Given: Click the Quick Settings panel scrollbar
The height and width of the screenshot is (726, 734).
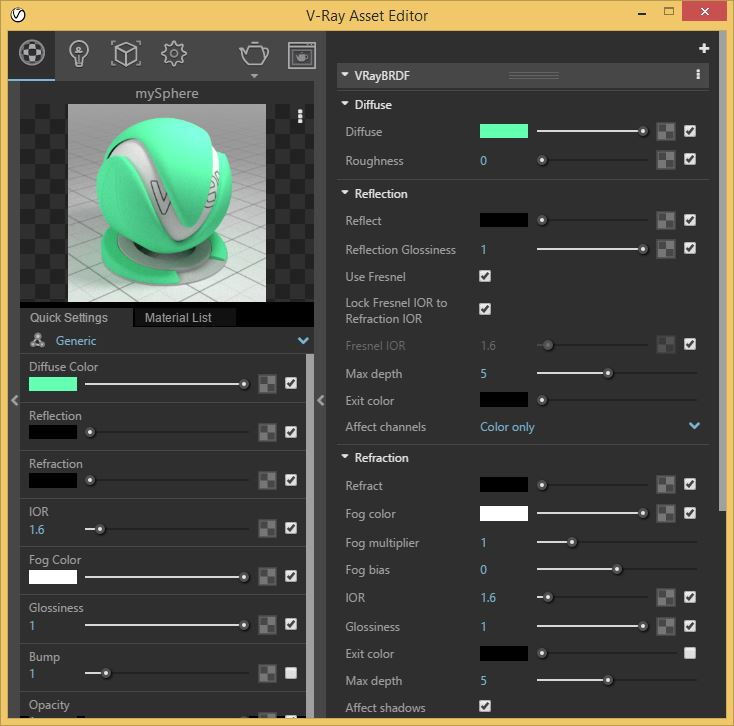Looking at the screenshot, I should pos(309,535).
